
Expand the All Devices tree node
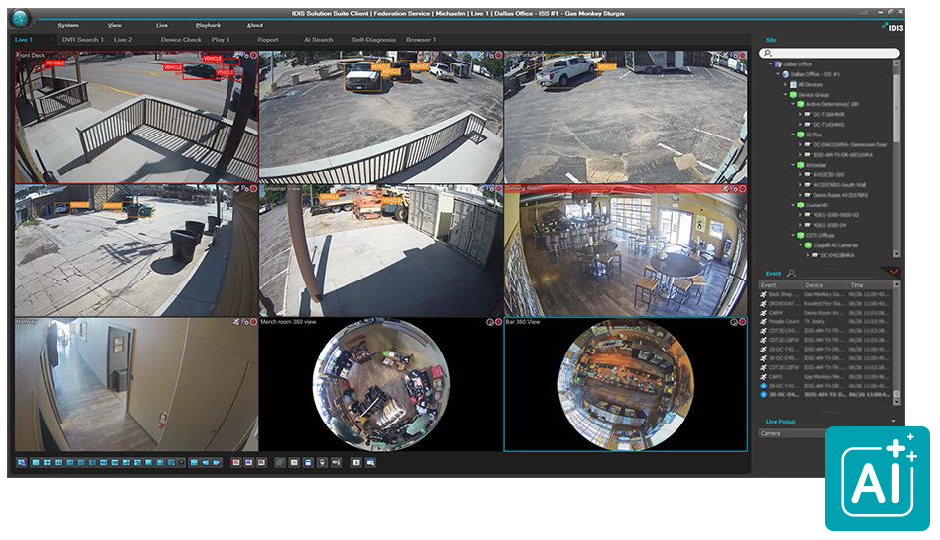[x=786, y=85]
